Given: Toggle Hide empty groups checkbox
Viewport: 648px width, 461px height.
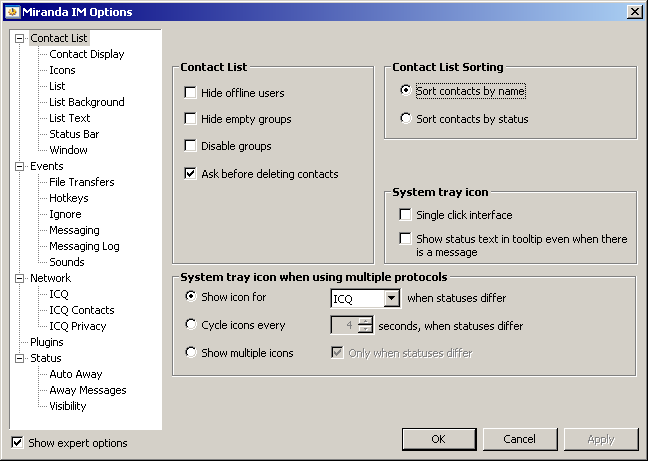Looking at the screenshot, I should 190,119.
